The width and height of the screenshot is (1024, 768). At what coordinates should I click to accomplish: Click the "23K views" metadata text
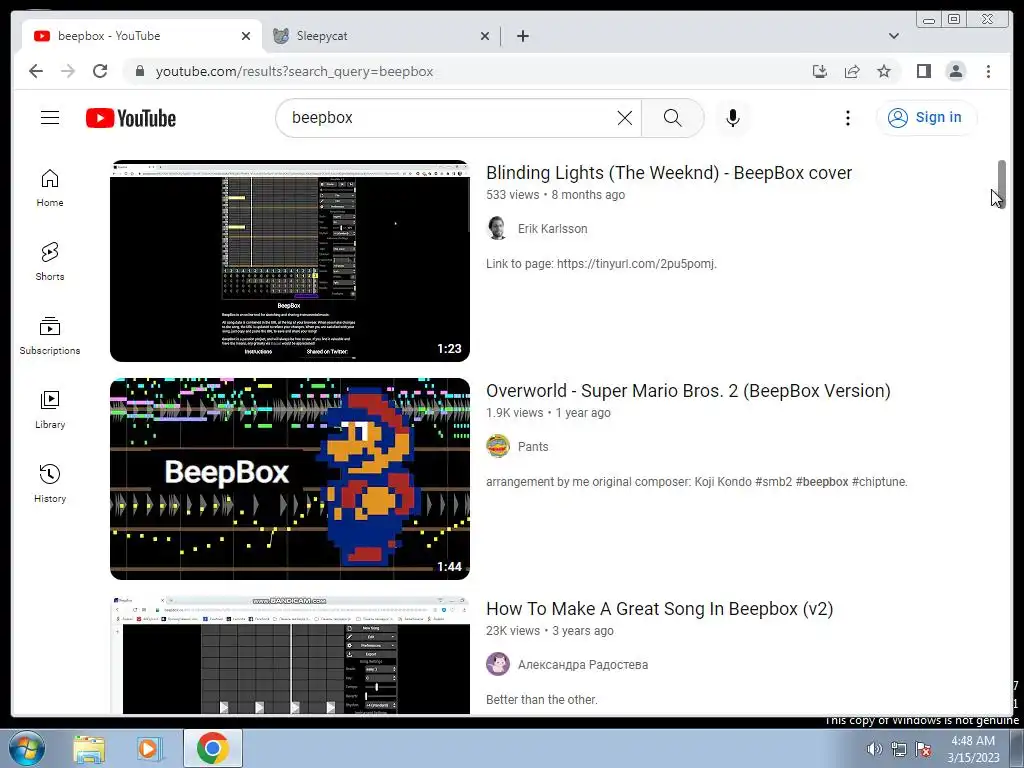(x=513, y=631)
